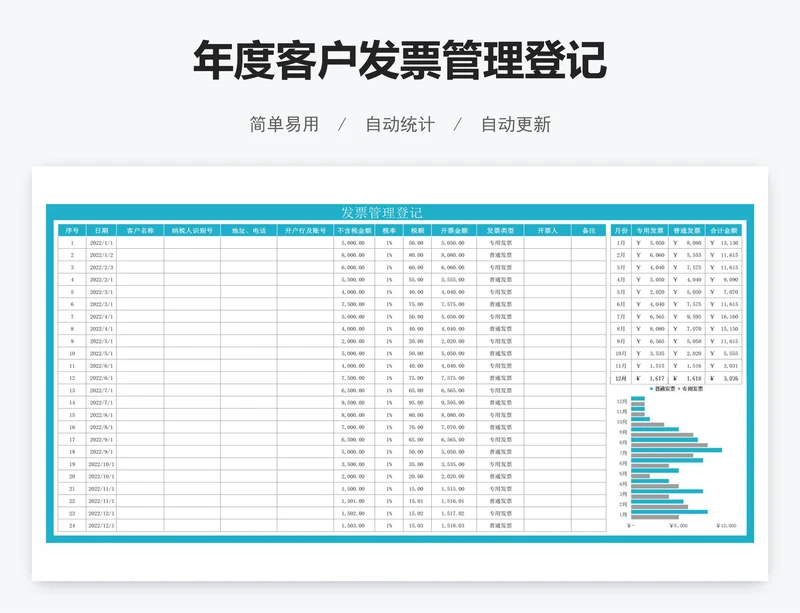Image resolution: width=800 pixels, height=613 pixels.
Task: Click the sequence number 13 cell
Action: pyautogui.click(x=72, y=390)
